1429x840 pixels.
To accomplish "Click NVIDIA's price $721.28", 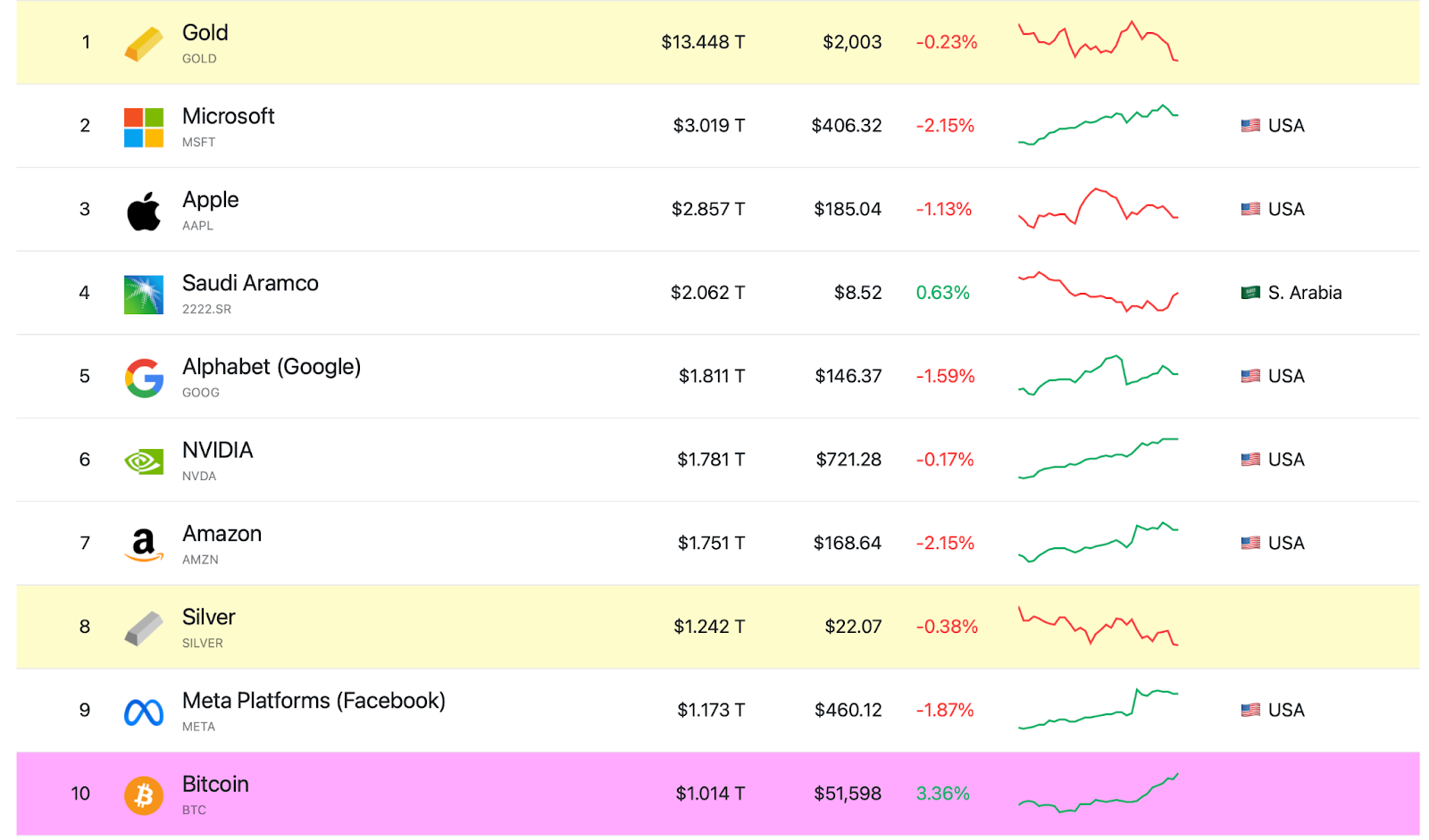I will [848, 460].
